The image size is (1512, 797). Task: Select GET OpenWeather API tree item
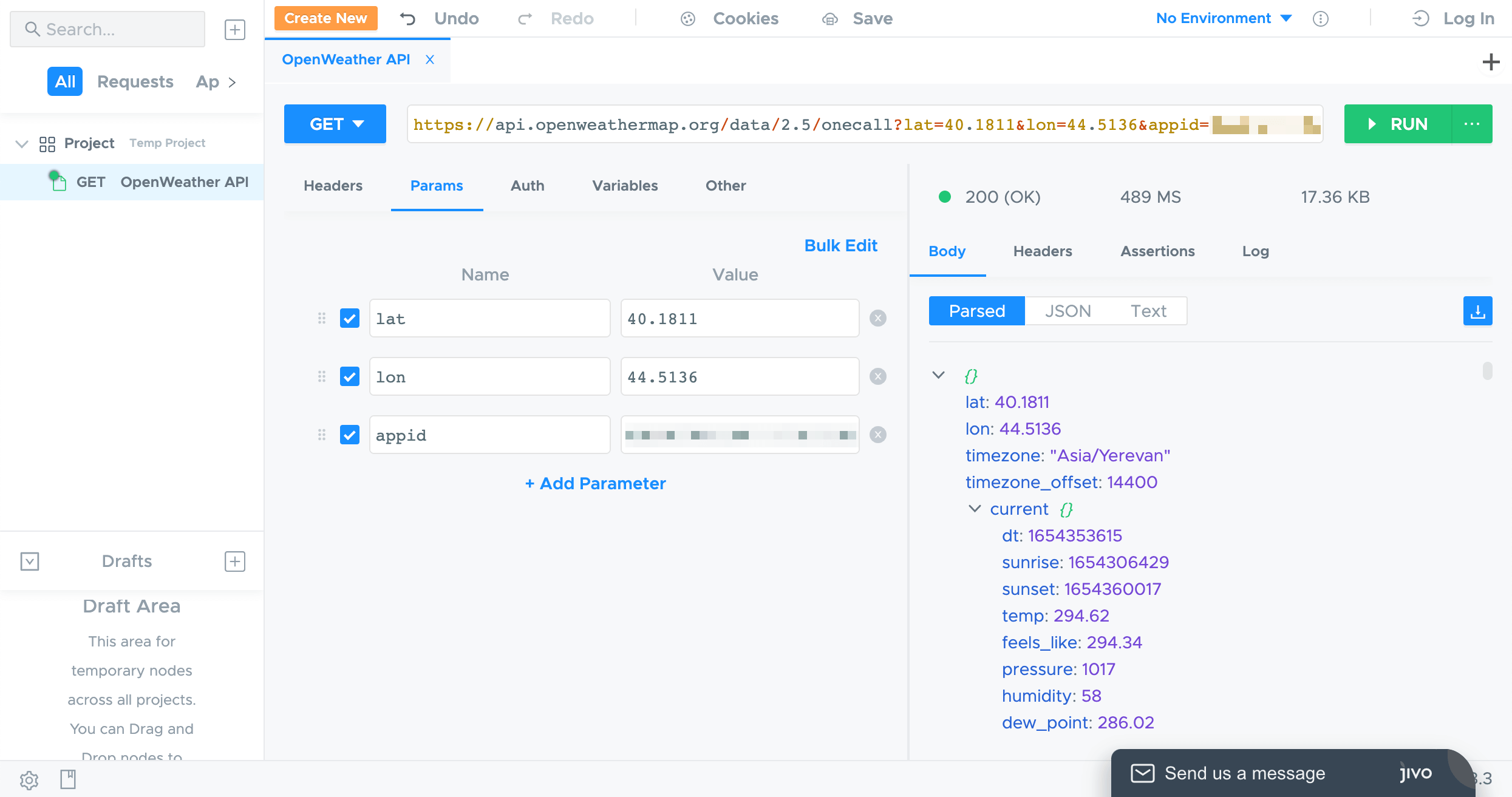tap(132, 181)
